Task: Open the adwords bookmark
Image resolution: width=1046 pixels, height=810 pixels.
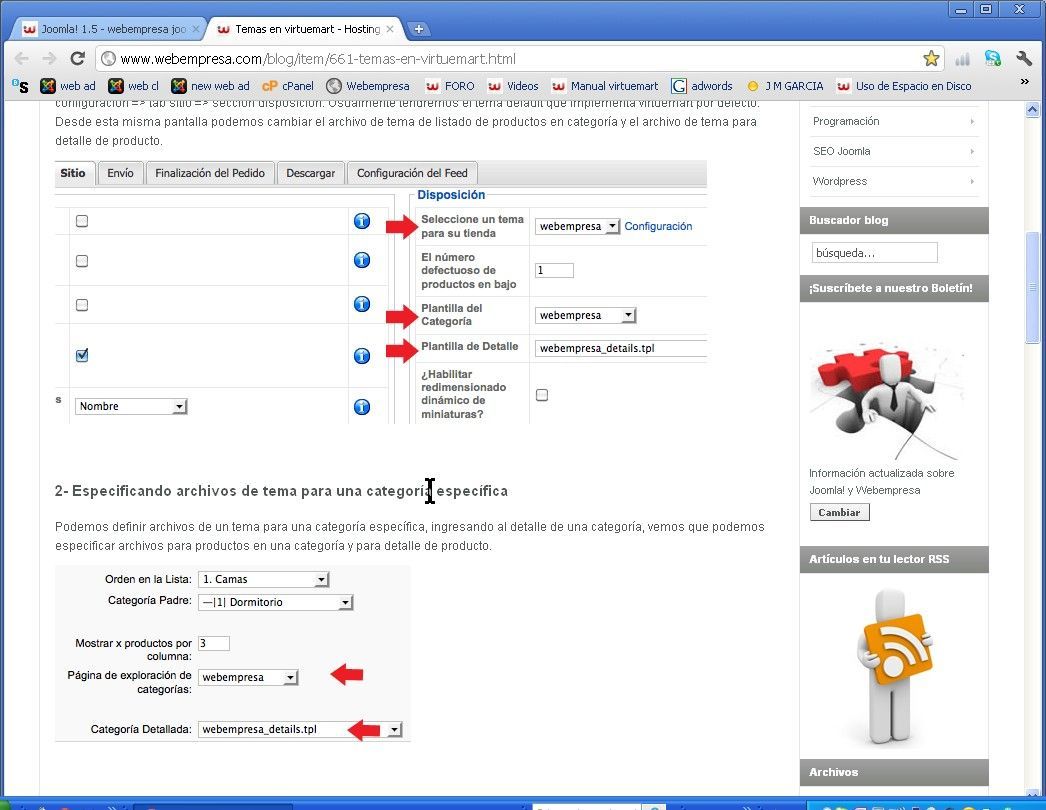Action: pyautogui.click(x=702, y=86)
